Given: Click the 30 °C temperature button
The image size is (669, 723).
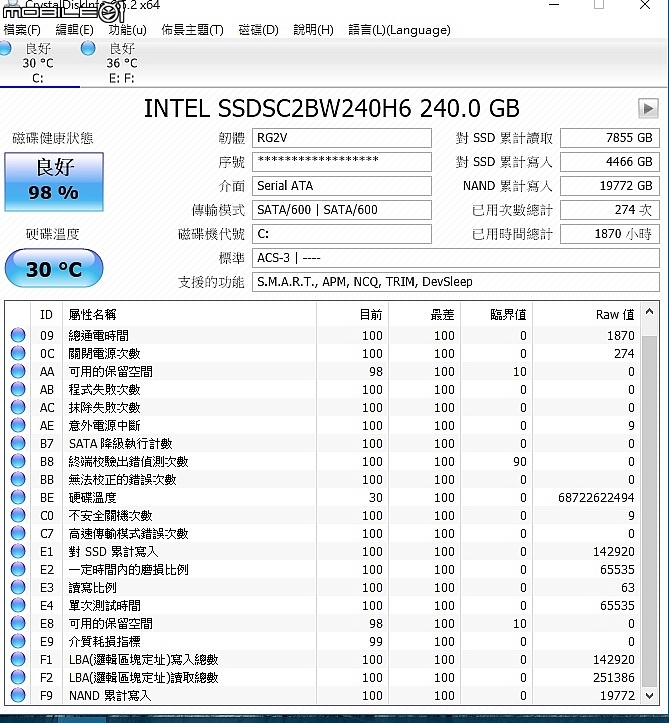Looking at the screenshot, I should tap(54, 268).
